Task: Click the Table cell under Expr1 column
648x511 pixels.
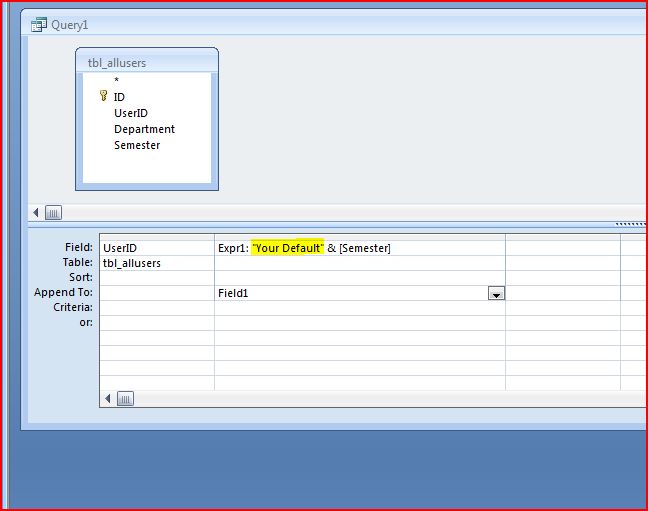Action: click(360, 263)
